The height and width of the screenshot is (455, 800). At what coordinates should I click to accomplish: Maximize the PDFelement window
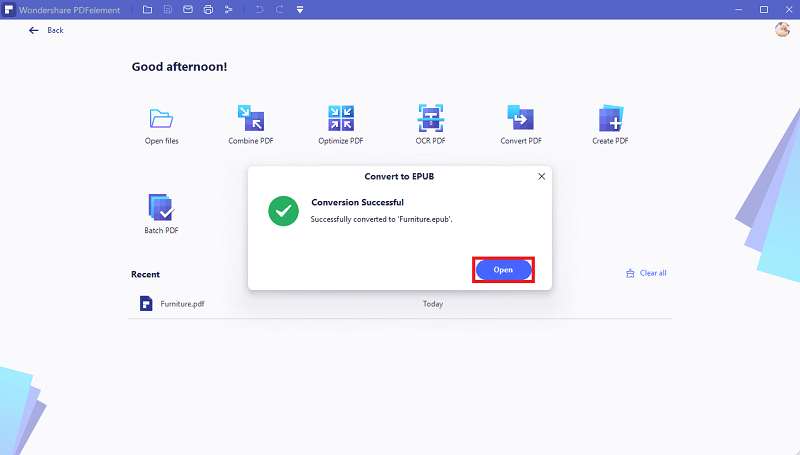coord(764,10)
